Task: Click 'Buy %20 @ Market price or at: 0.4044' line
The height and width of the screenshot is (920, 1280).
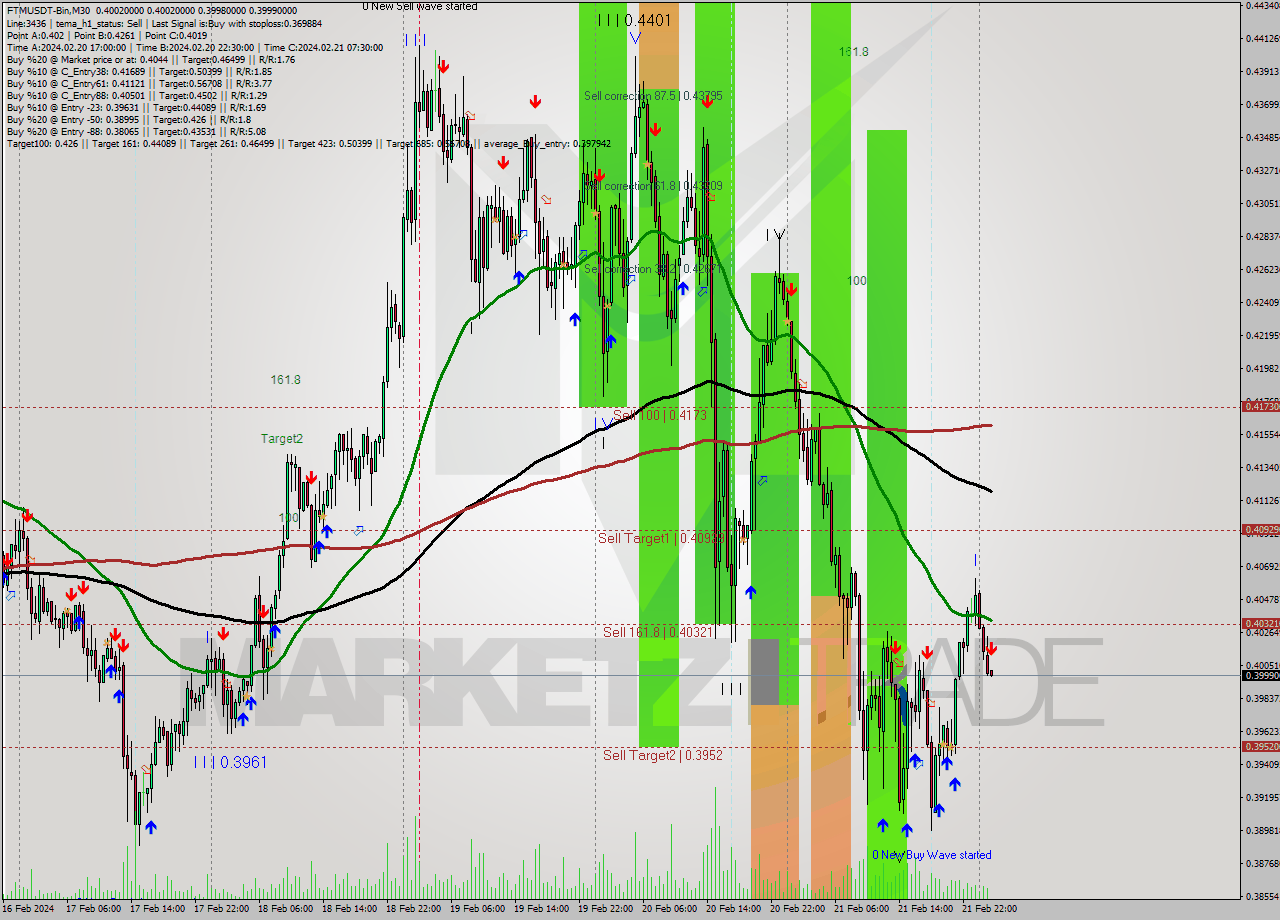Action: [x=150, y=59]
